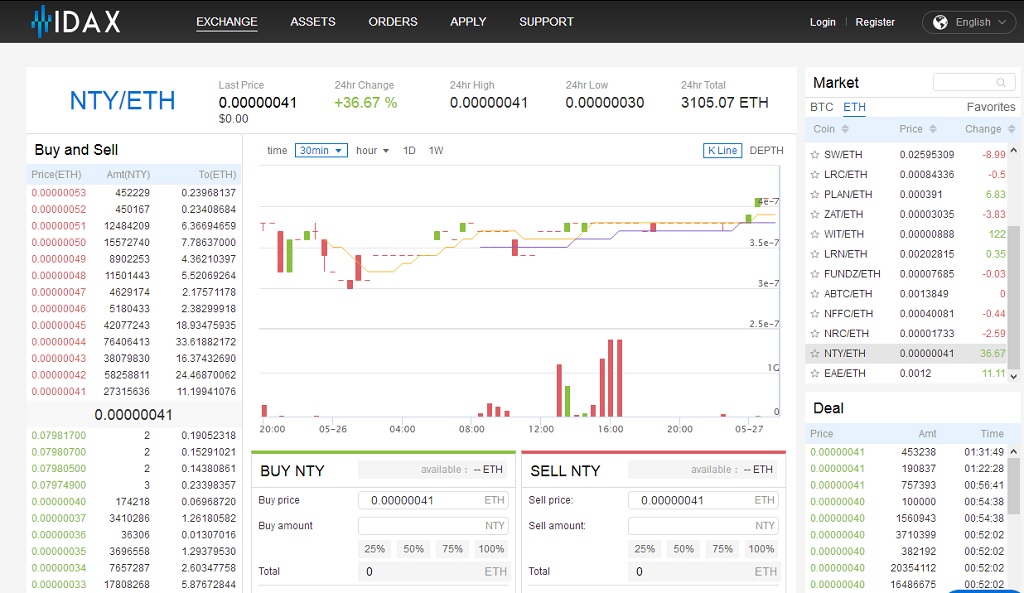
Task: Select the 1W chart interval
Action: point(436,150)
